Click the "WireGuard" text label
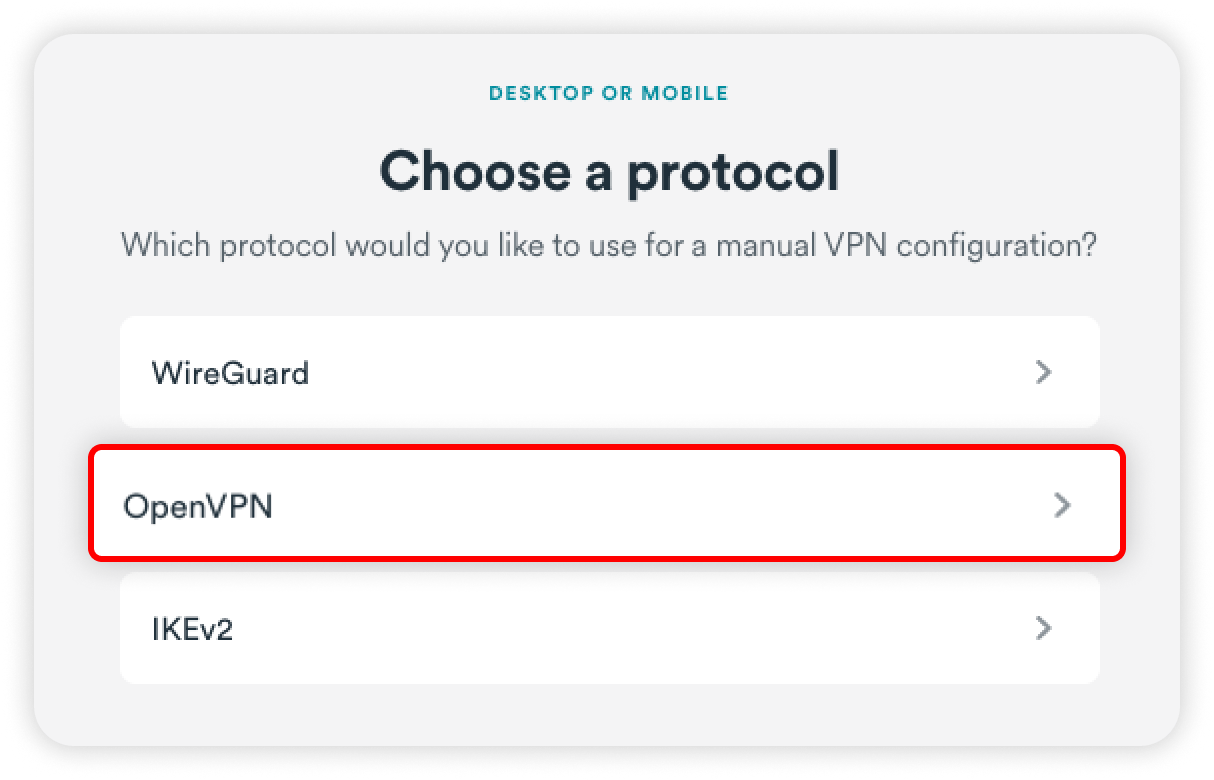1214x780 pixels. pos(230,373)
